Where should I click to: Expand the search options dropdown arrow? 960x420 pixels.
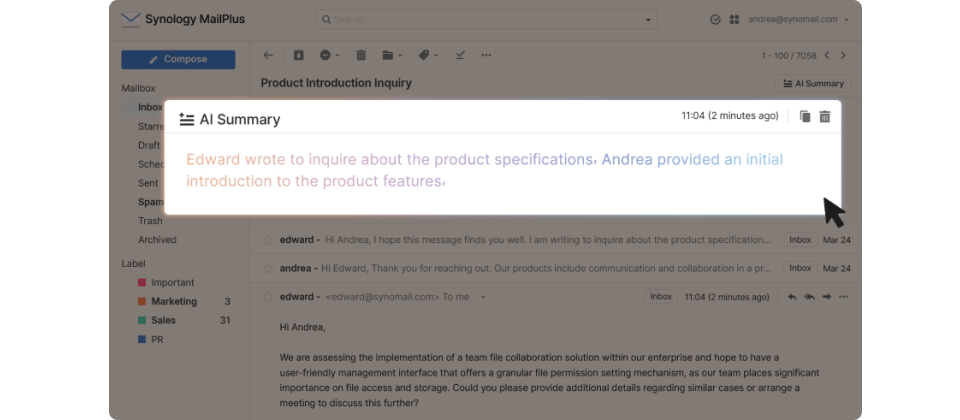pyautogui.click(x=648, y=19)
